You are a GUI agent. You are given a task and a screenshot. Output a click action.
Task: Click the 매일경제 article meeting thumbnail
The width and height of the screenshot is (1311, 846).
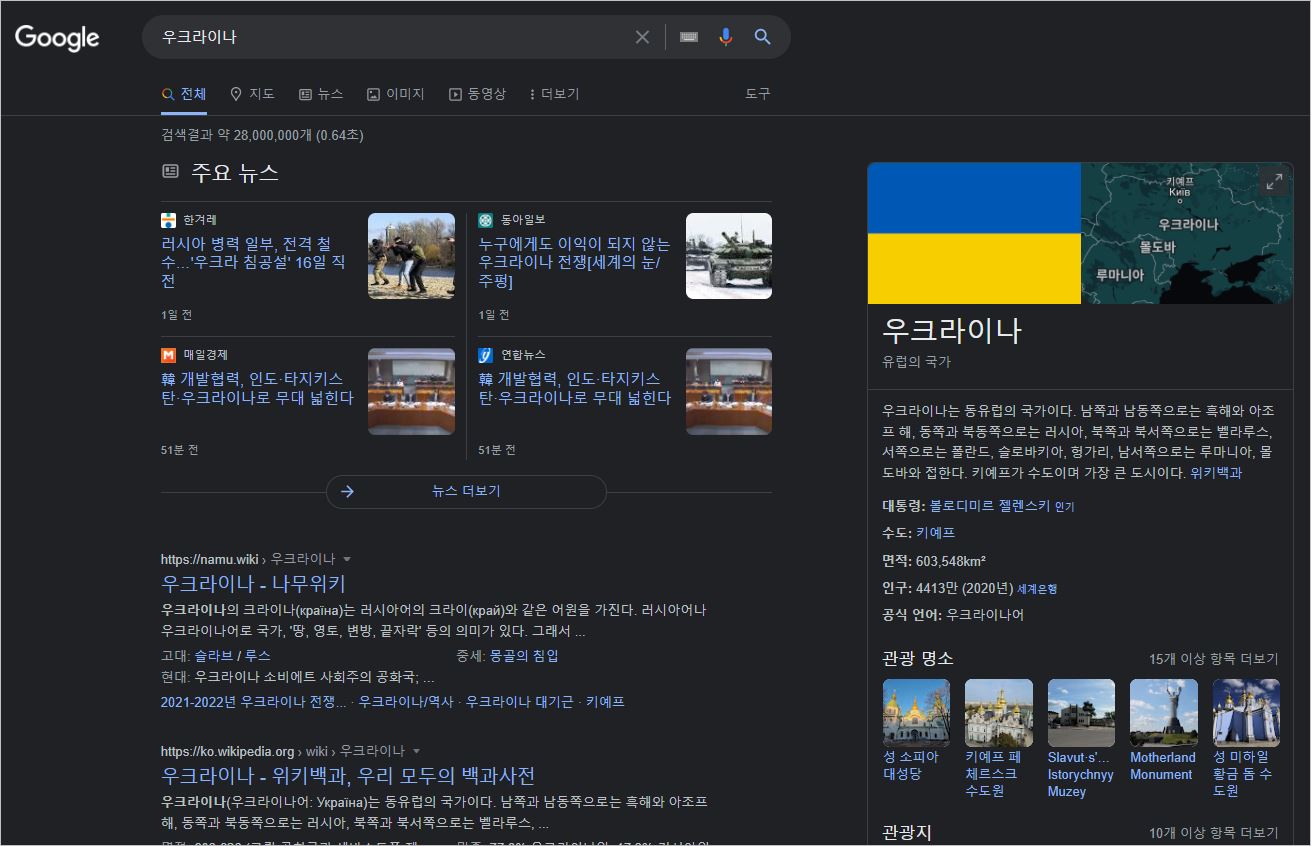(411, 391)
